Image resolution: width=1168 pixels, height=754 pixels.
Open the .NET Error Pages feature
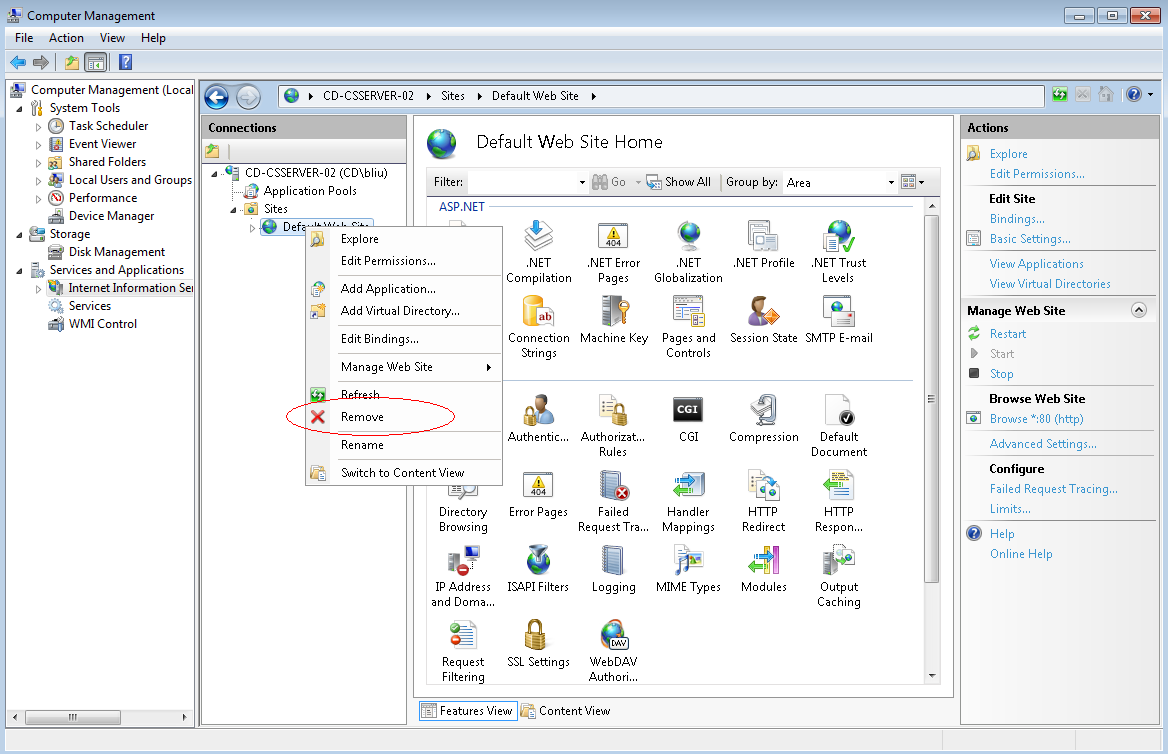coord(613,252)
